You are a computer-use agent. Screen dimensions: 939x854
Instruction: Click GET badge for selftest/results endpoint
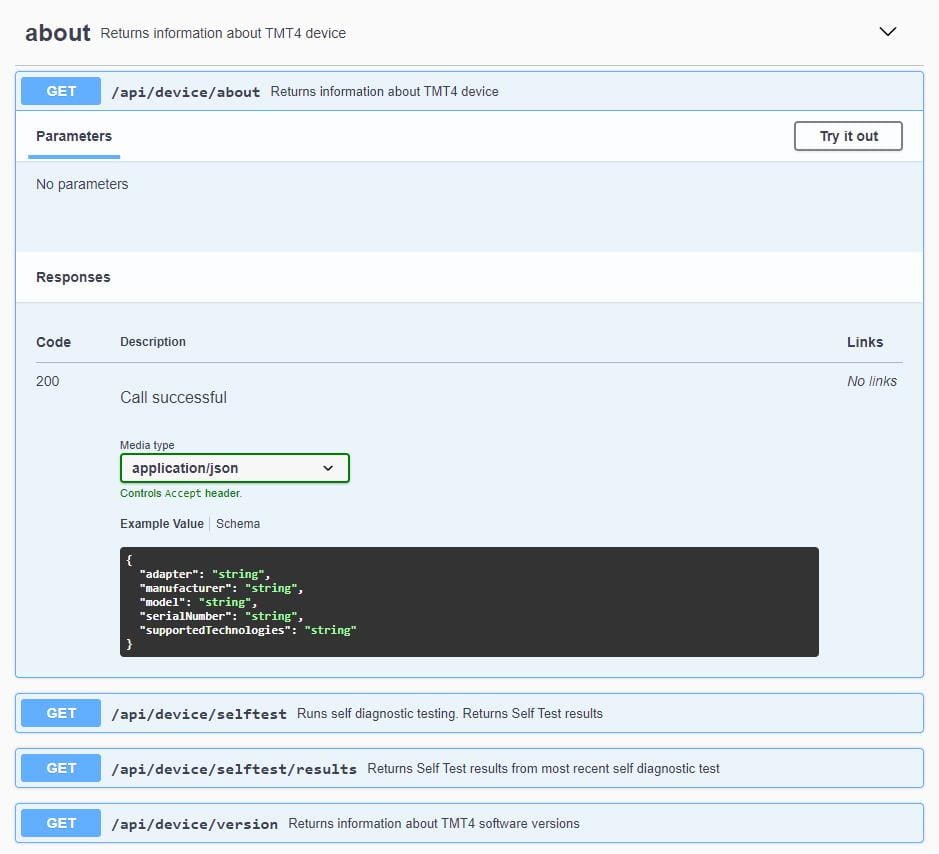pyautogui.click(x=61, y=768)
